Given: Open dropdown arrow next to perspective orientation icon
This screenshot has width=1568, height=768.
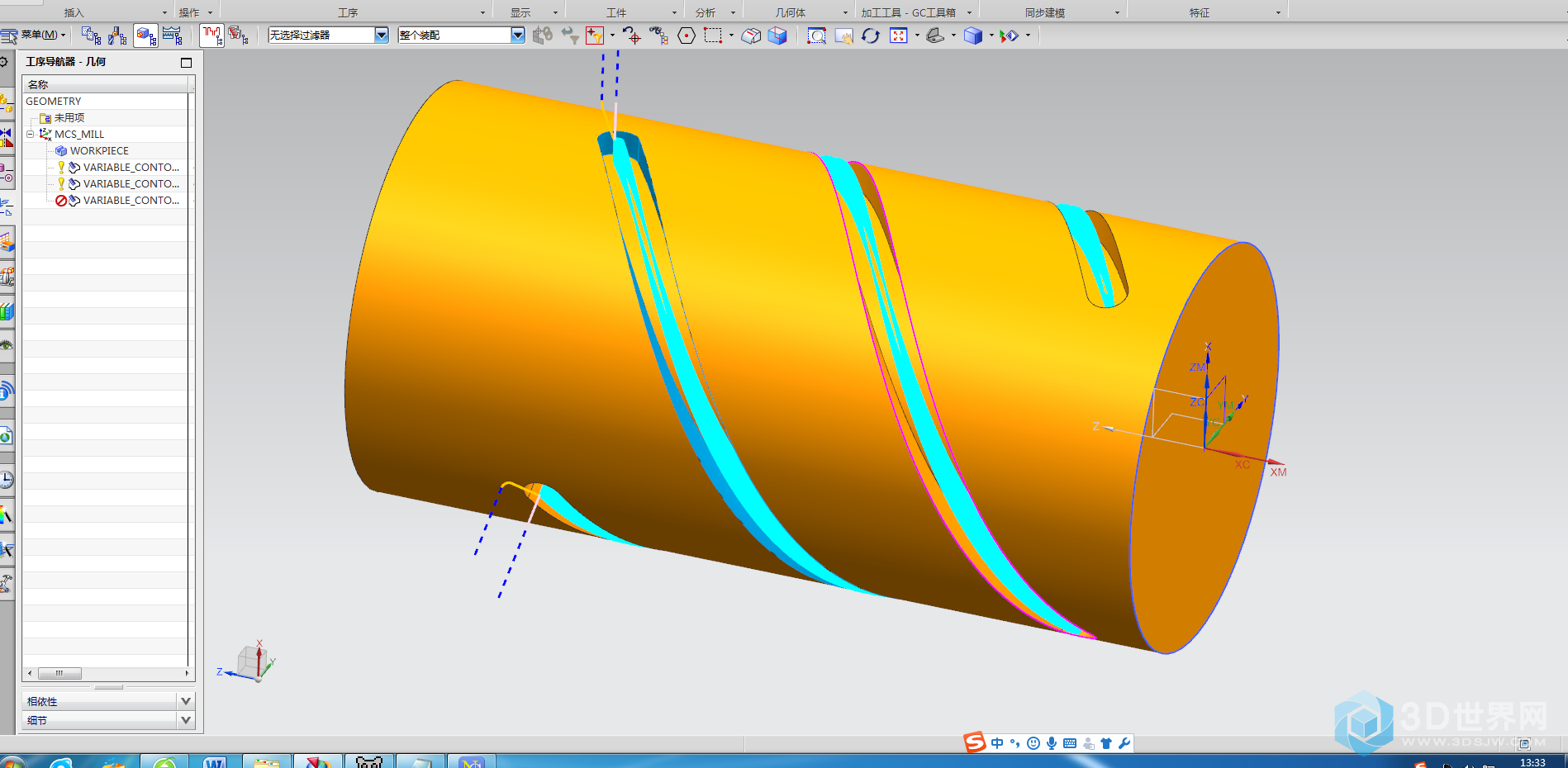Looking at the screenshot, I should pos(953,36).
